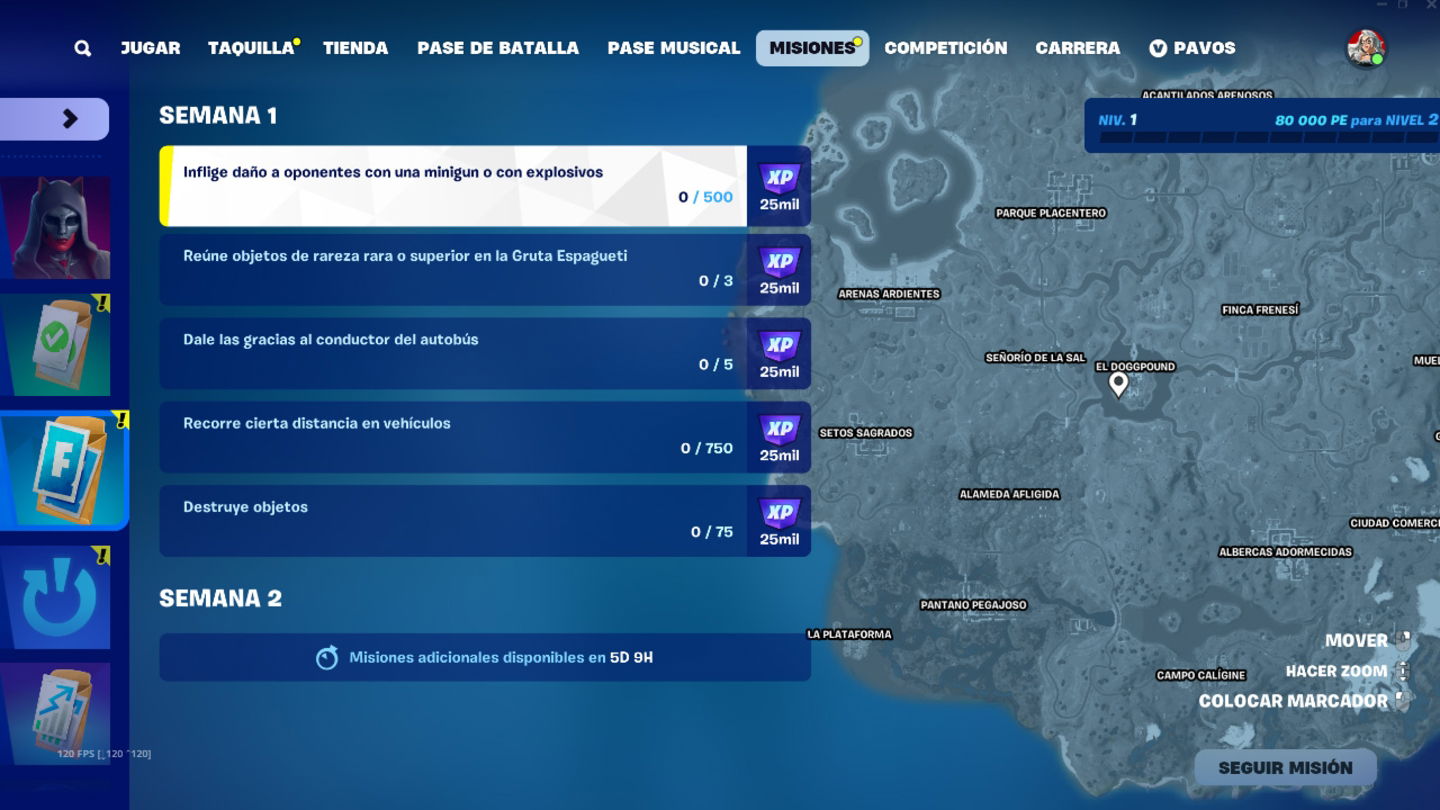Click the COLOCAR MARCADOR mouse hint icon
Screen dimensions: 1440x810
(1402, 701)
